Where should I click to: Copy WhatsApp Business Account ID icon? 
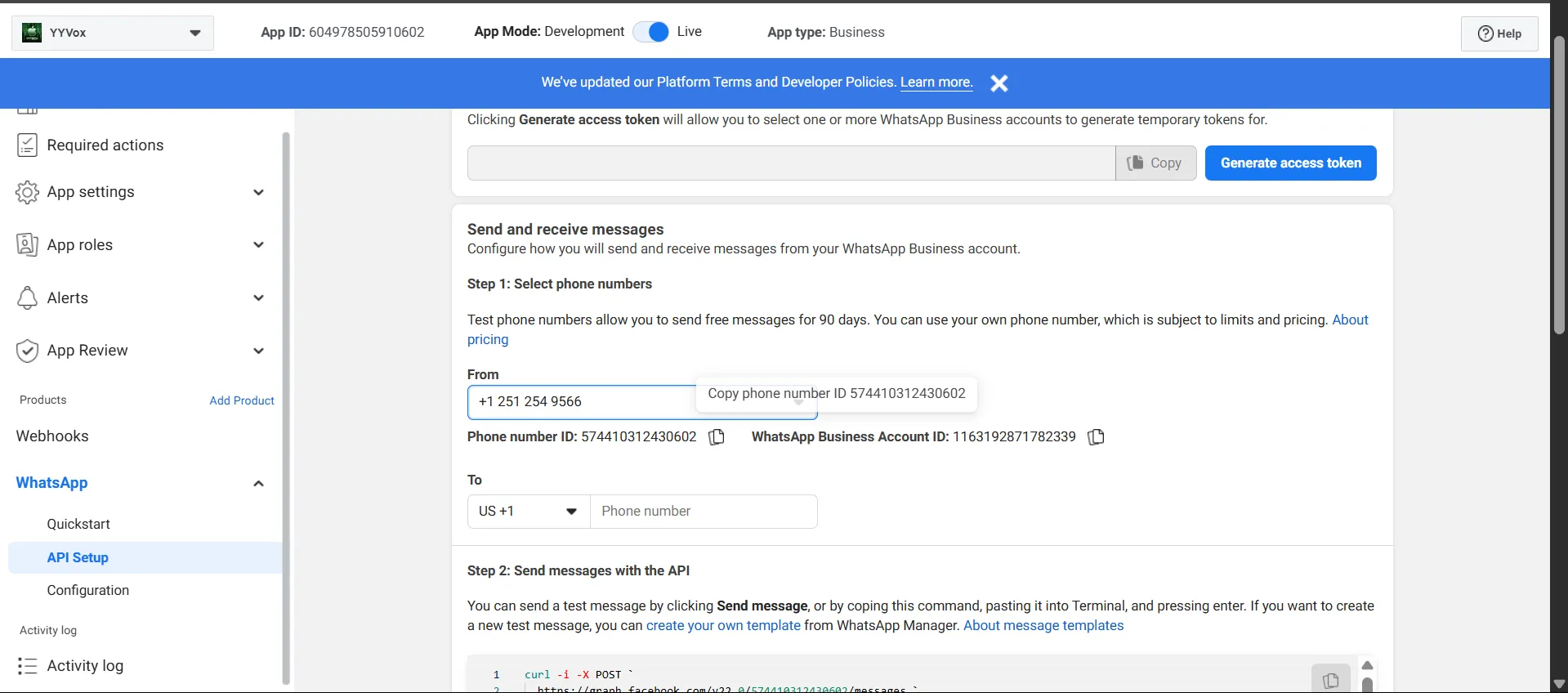click(x=1097, y=437)
